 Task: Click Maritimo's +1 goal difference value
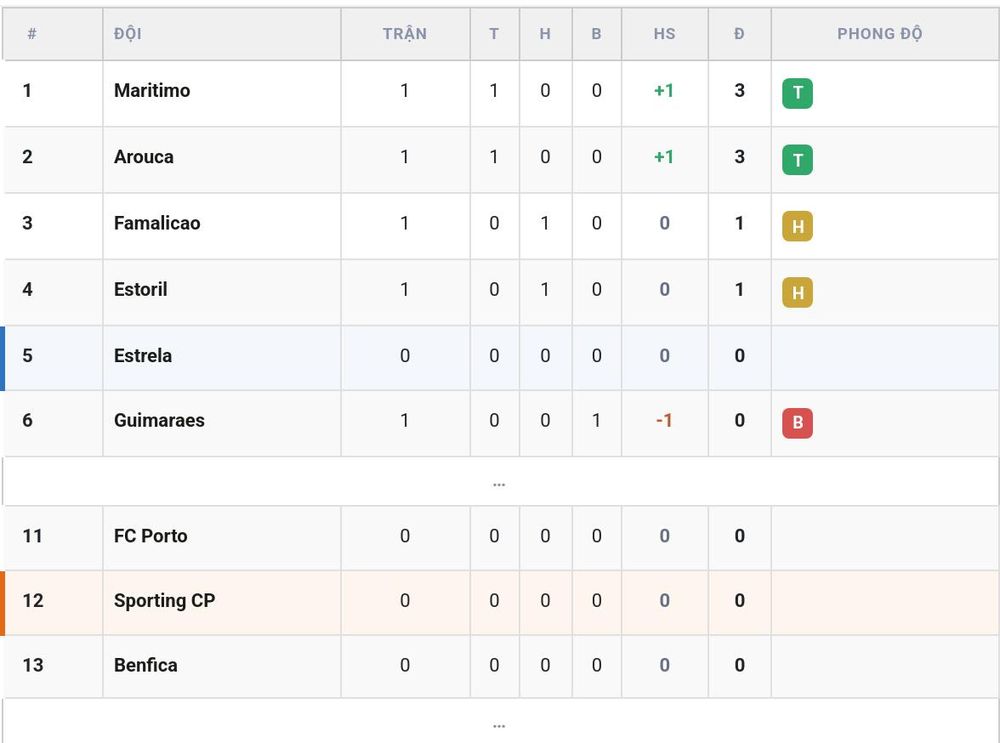click(x=664, y=91)
